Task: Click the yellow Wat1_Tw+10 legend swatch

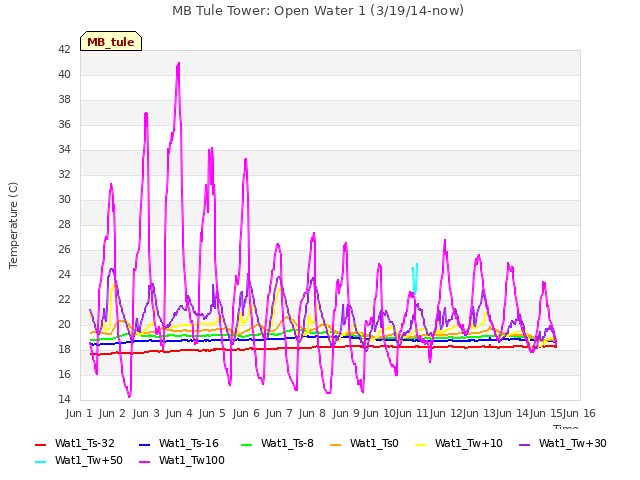Action: click(x=420, y=444)
